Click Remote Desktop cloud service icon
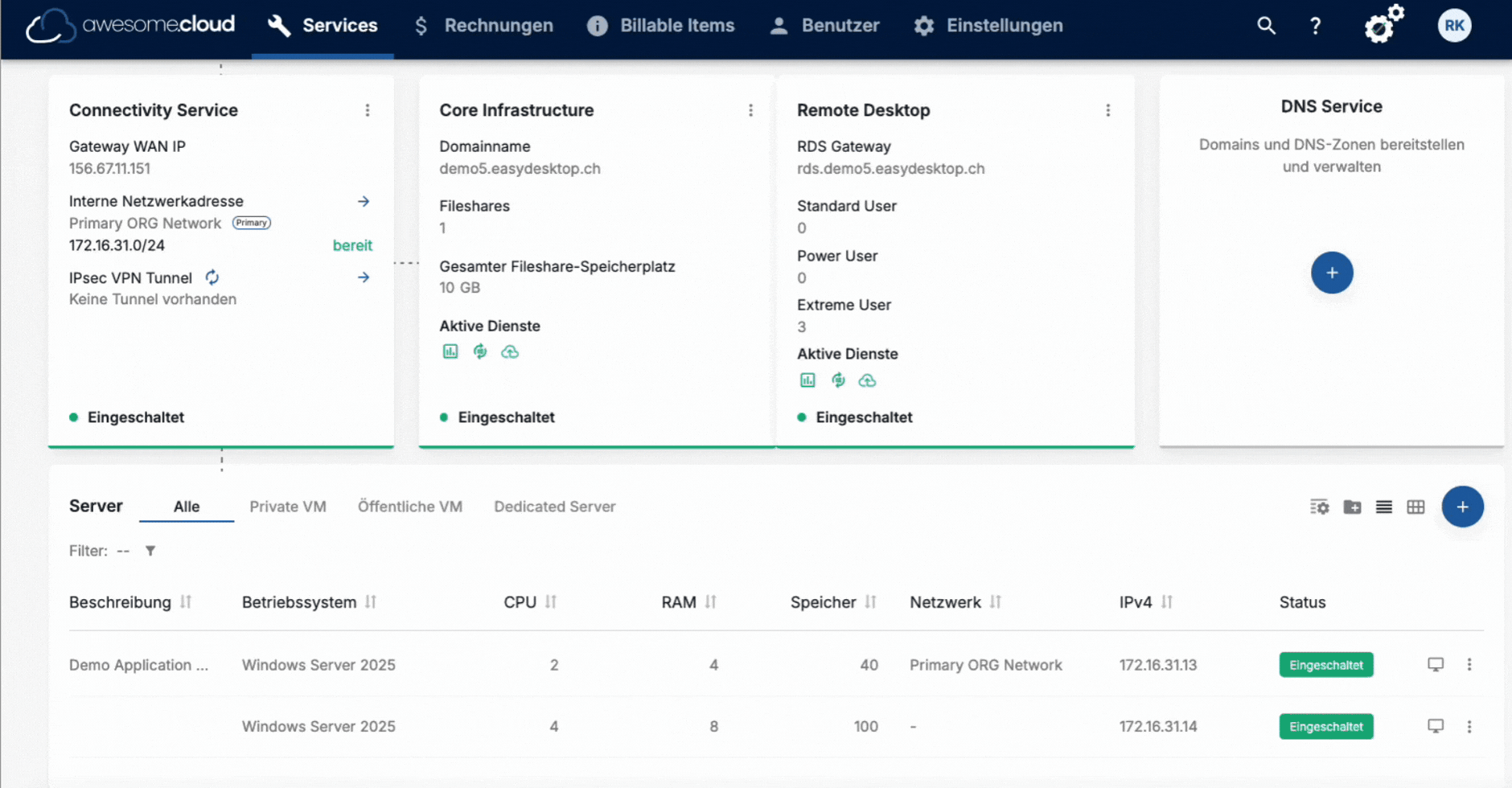 pos(867,380)
